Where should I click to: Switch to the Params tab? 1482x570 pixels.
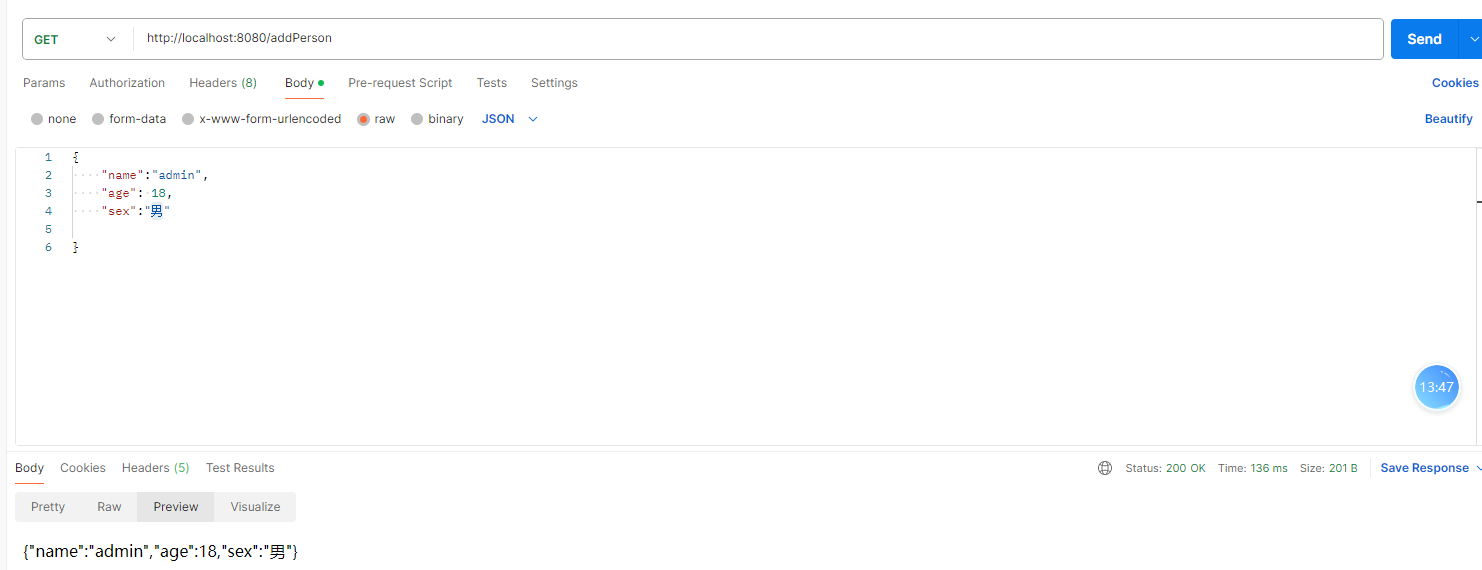(44, 83)
